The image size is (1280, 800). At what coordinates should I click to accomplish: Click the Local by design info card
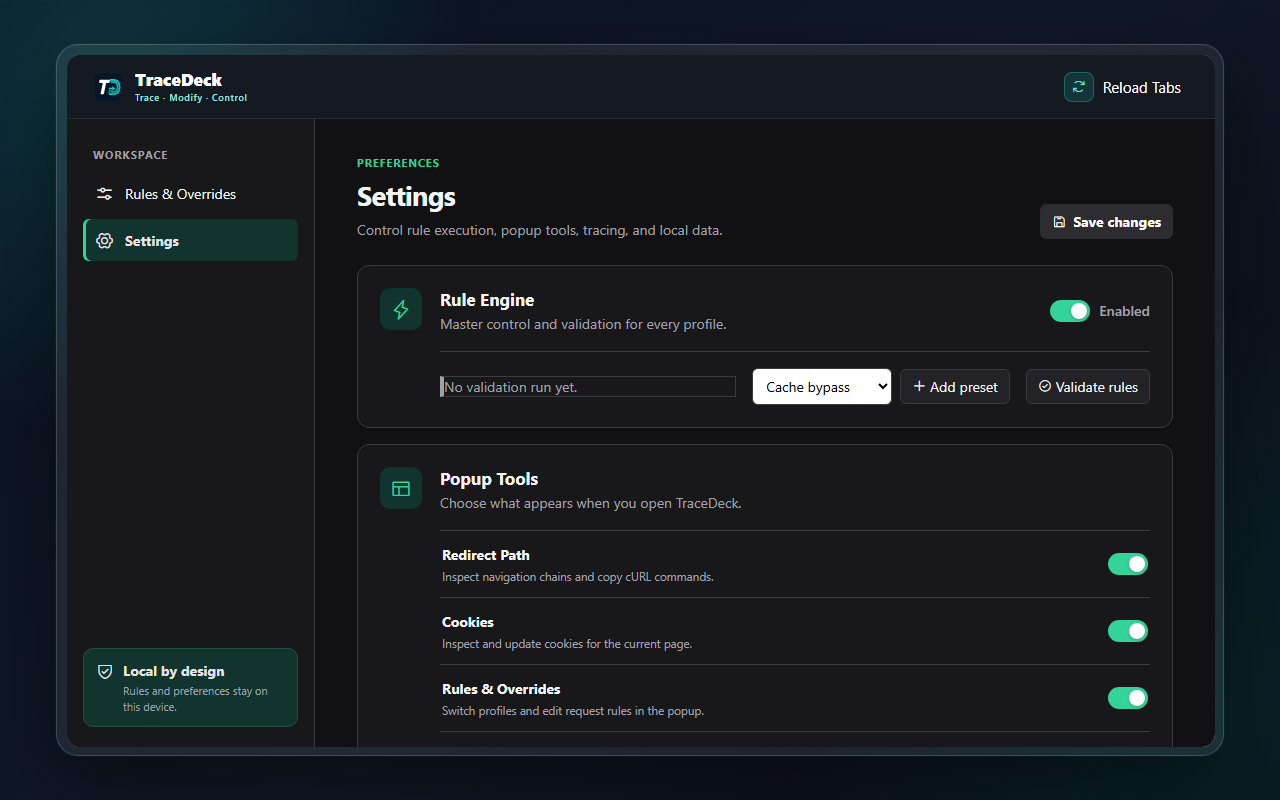[190, 687]
